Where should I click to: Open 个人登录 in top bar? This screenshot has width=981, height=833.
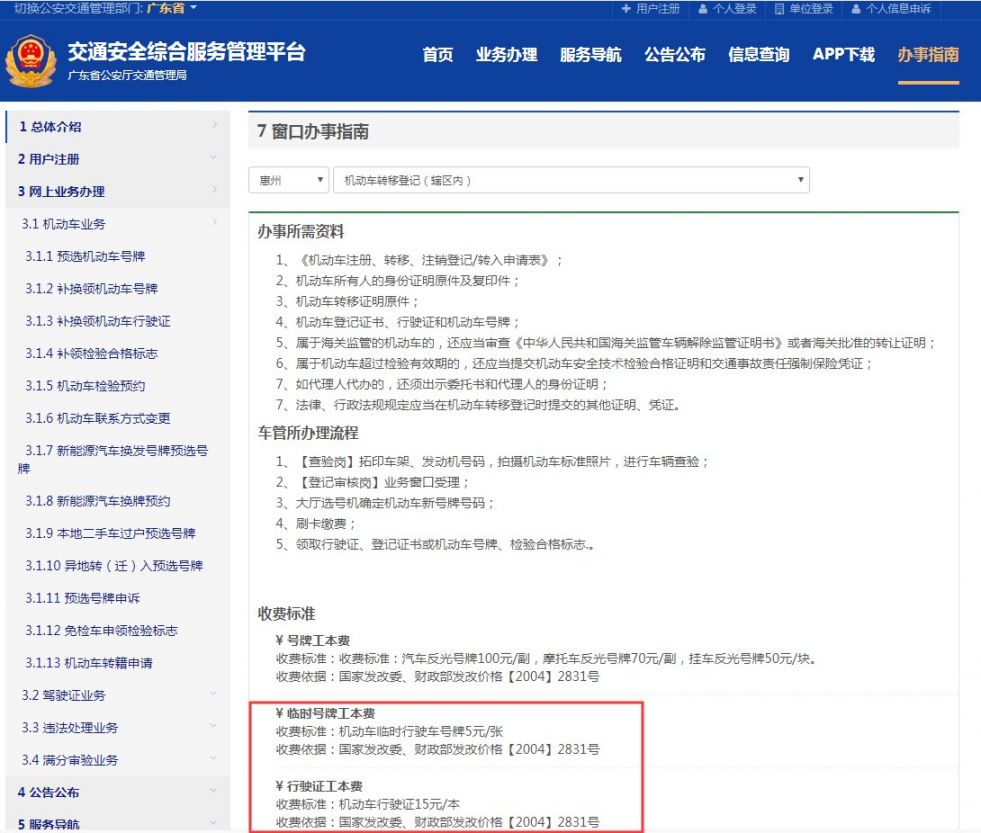[727, 9]
